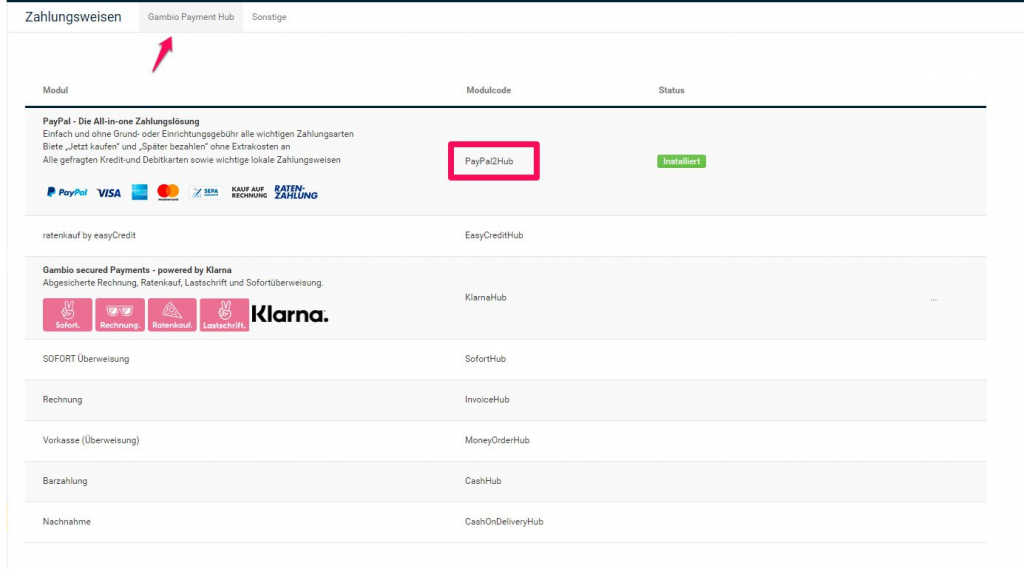Select the Nachnahme payment module row

pos(66,521)
